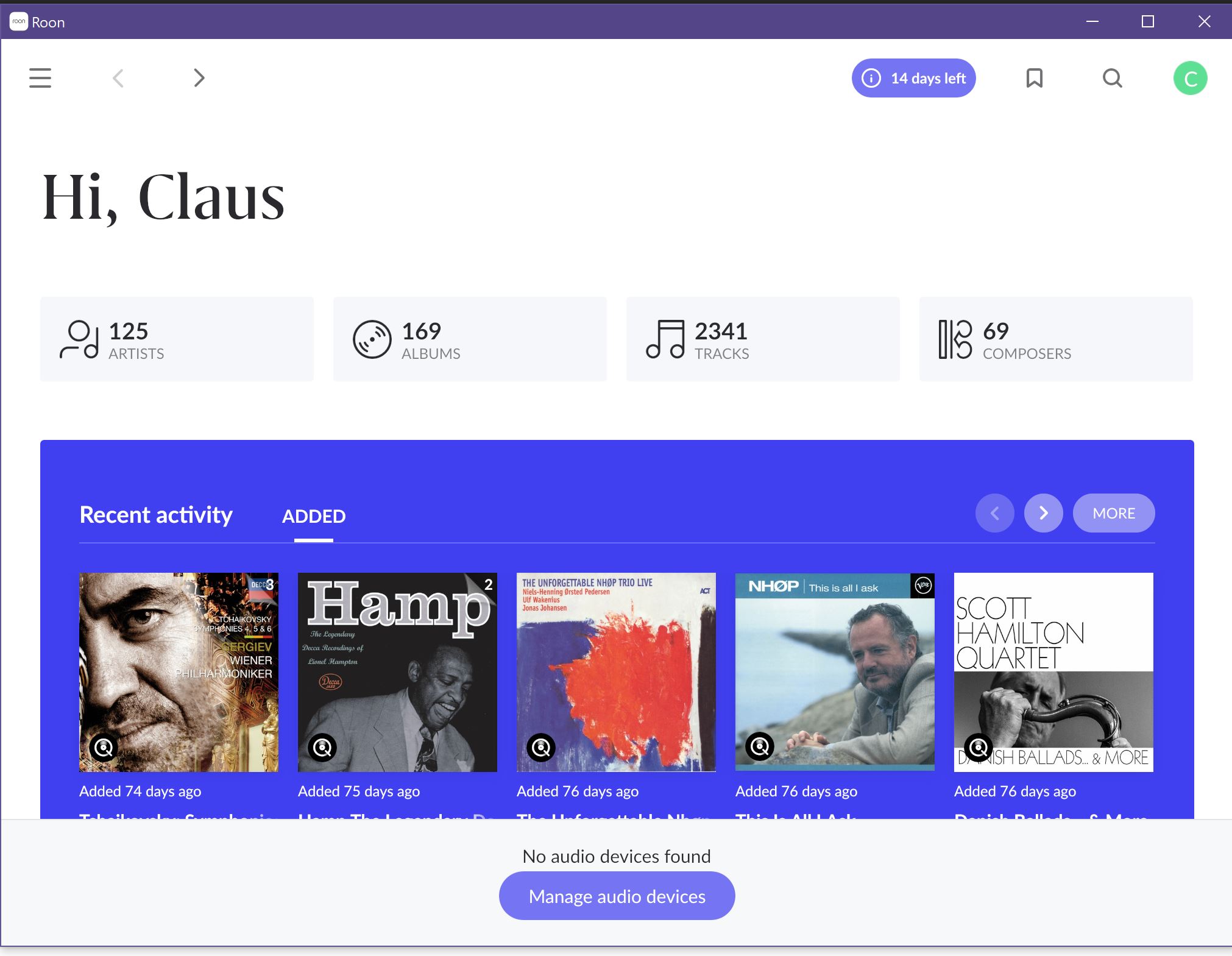Select the ADDED tab
Viewport: 1232px width, 956px height.
314,516
